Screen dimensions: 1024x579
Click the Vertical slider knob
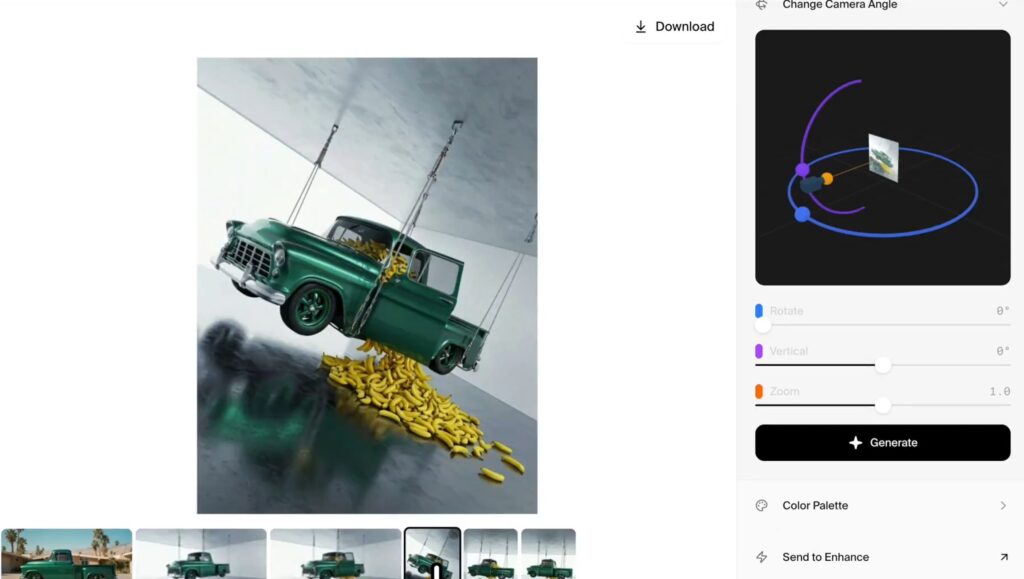point(883,365)
